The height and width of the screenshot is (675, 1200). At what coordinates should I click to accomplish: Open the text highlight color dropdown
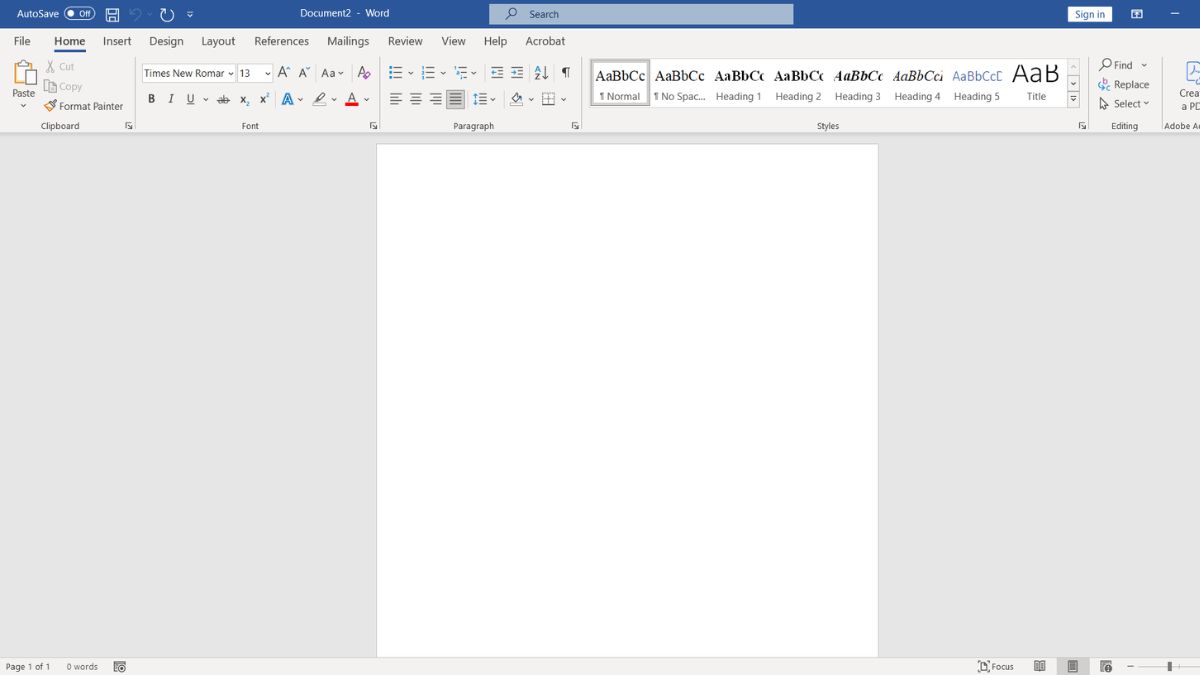(332, 99)
